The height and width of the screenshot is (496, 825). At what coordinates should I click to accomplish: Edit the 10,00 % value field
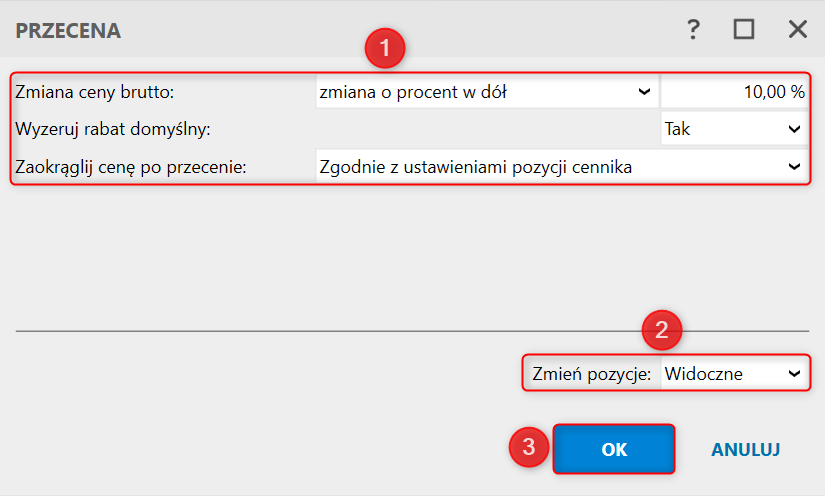[x=735, y=92]
